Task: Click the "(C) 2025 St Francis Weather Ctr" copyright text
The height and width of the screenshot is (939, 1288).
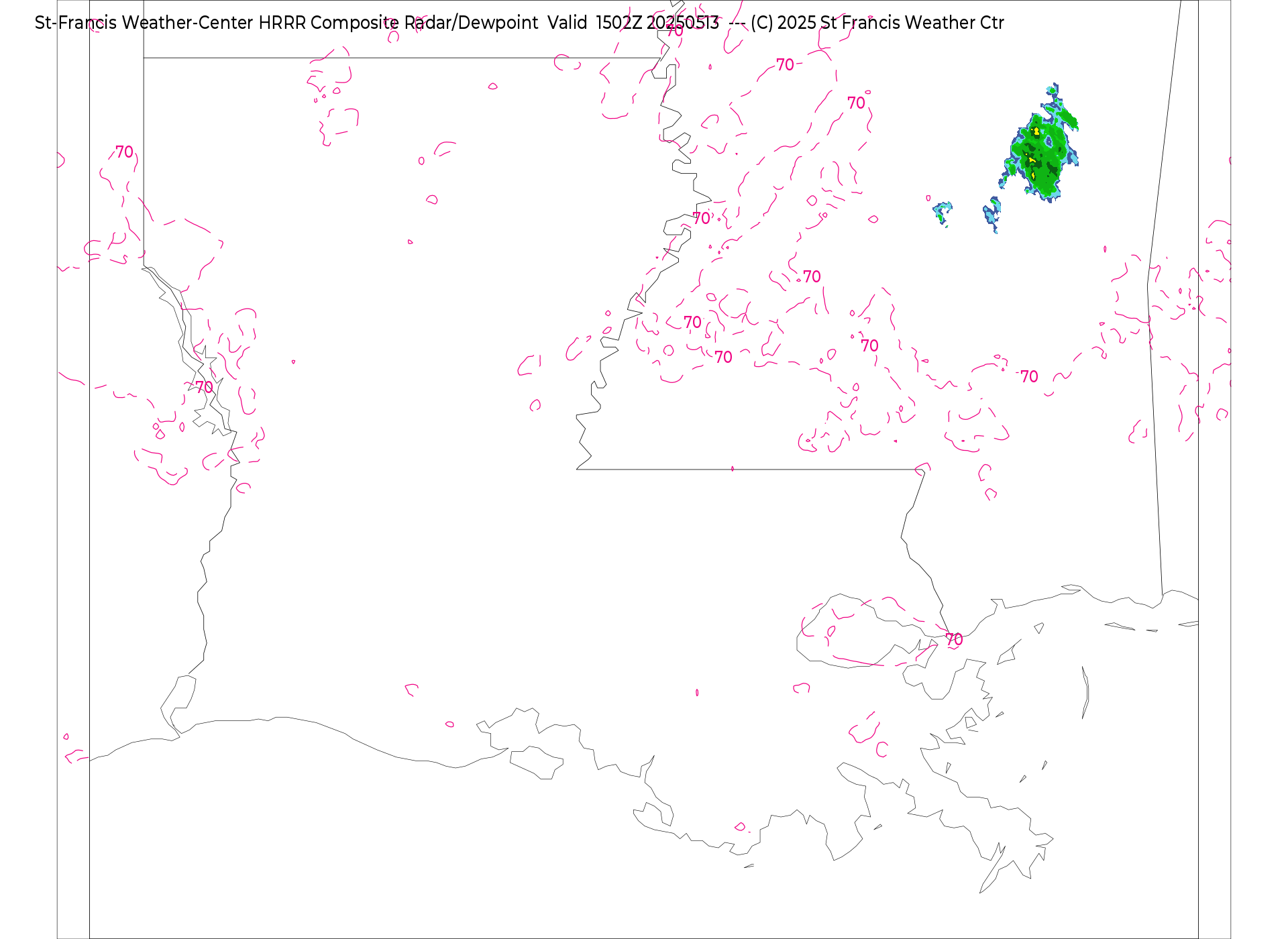Action: [877, 23]
